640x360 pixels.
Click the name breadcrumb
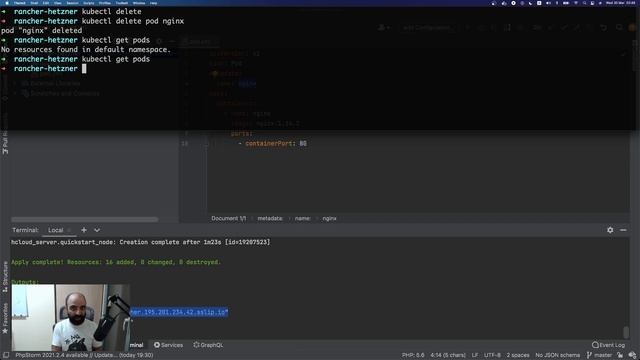click(302, 218)
